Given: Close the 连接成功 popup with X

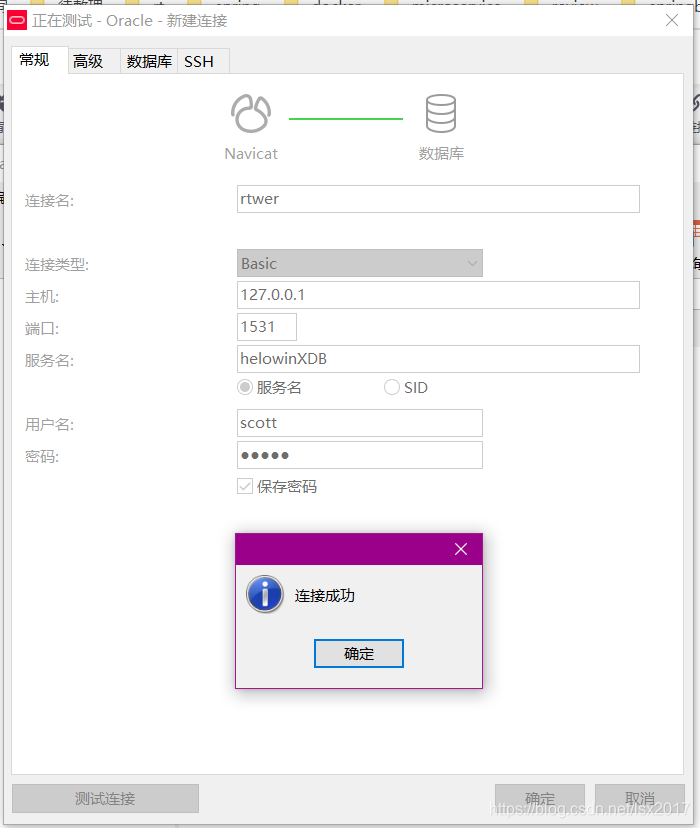Looking at the screenshot, I should (x=461, y=549).
